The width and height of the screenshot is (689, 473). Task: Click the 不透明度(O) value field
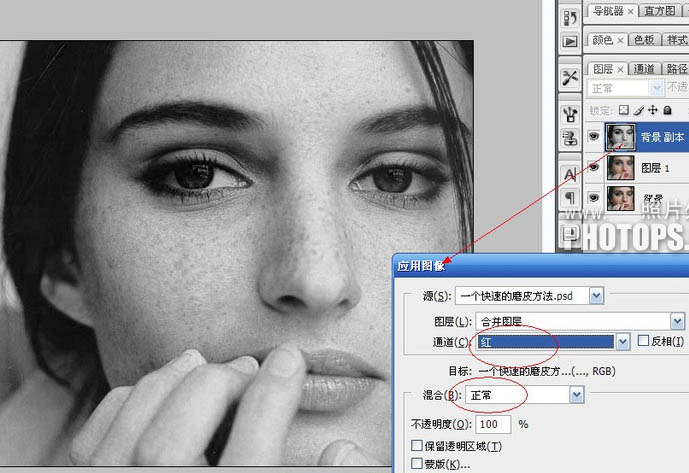493,424
